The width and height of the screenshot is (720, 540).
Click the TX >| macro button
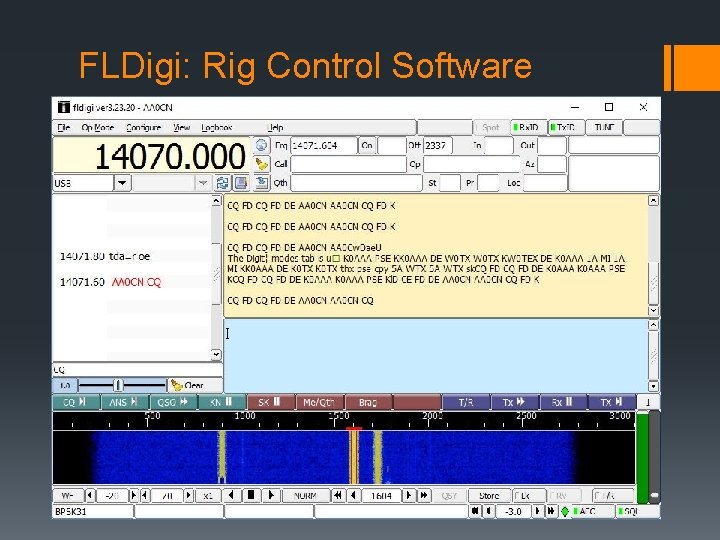coord(612,402)
